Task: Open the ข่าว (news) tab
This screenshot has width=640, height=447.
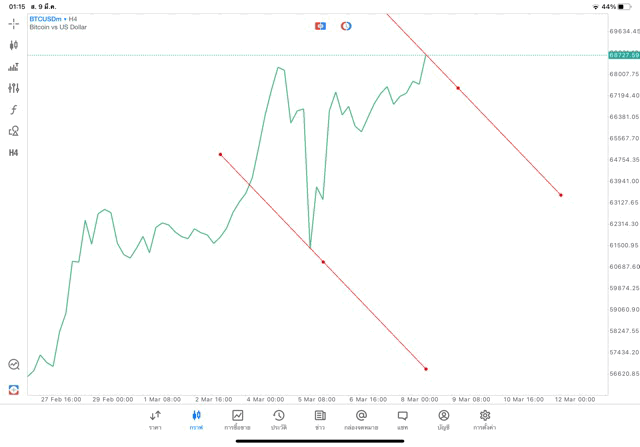Action: point(320,420)
